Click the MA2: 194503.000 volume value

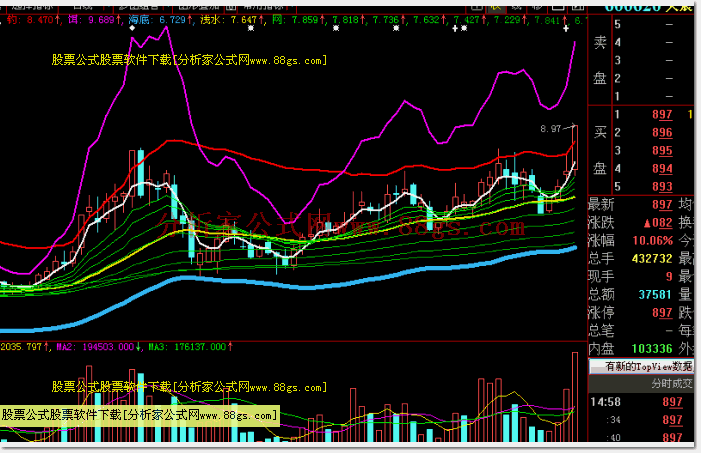tap(98, 347)
